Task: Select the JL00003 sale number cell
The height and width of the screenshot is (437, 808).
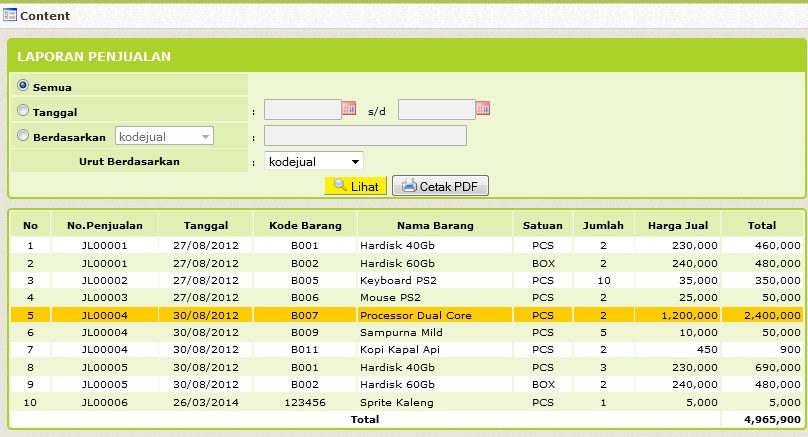Action: point(105,297)
